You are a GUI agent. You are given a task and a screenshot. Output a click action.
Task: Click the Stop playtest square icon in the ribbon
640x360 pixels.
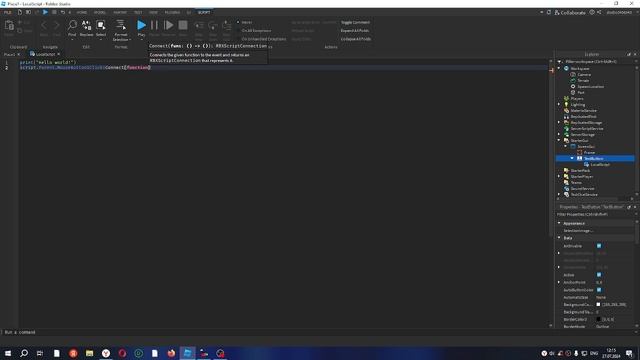[x=183, y=25]
